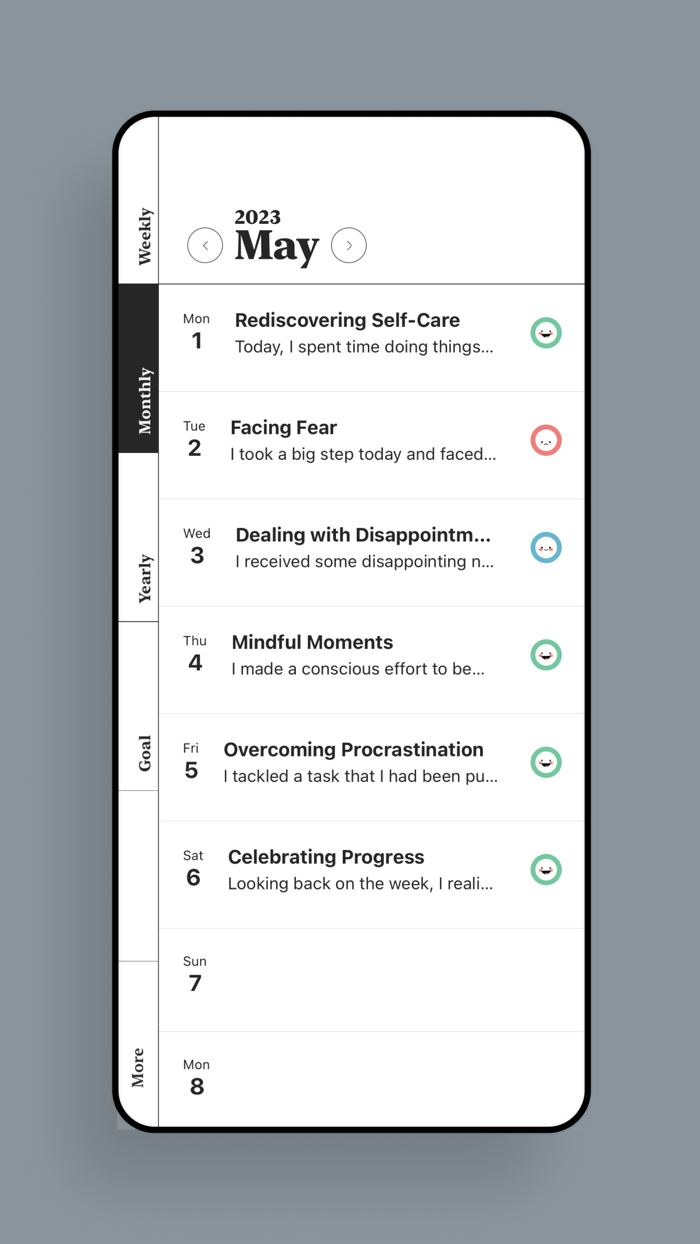Advance to June using the right chevron
The width and height of the screenshot is (700, 1244).
pyautogui.click(x=349, y=245)
